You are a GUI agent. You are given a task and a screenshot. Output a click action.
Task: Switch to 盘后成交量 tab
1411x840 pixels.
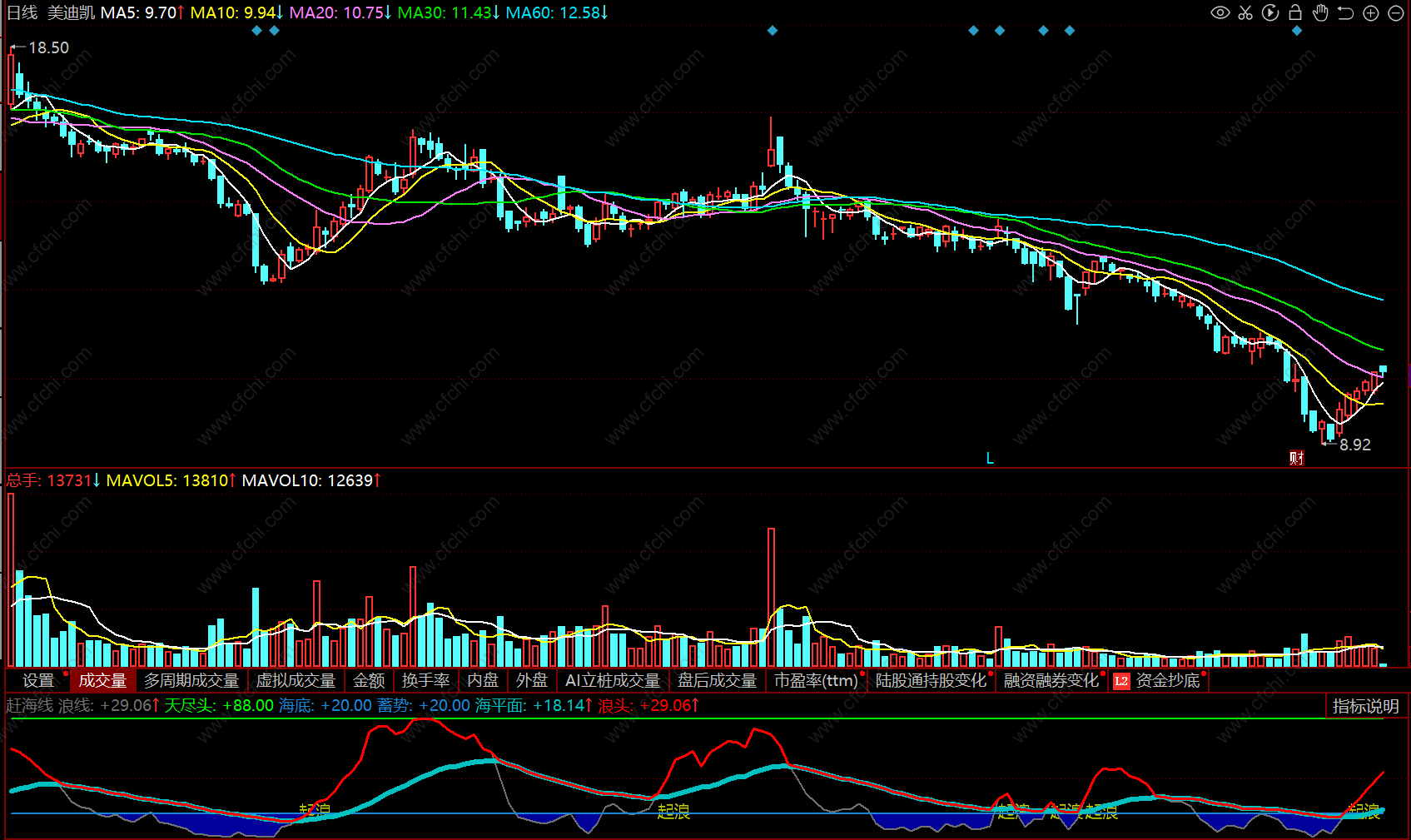coord(717,681)
